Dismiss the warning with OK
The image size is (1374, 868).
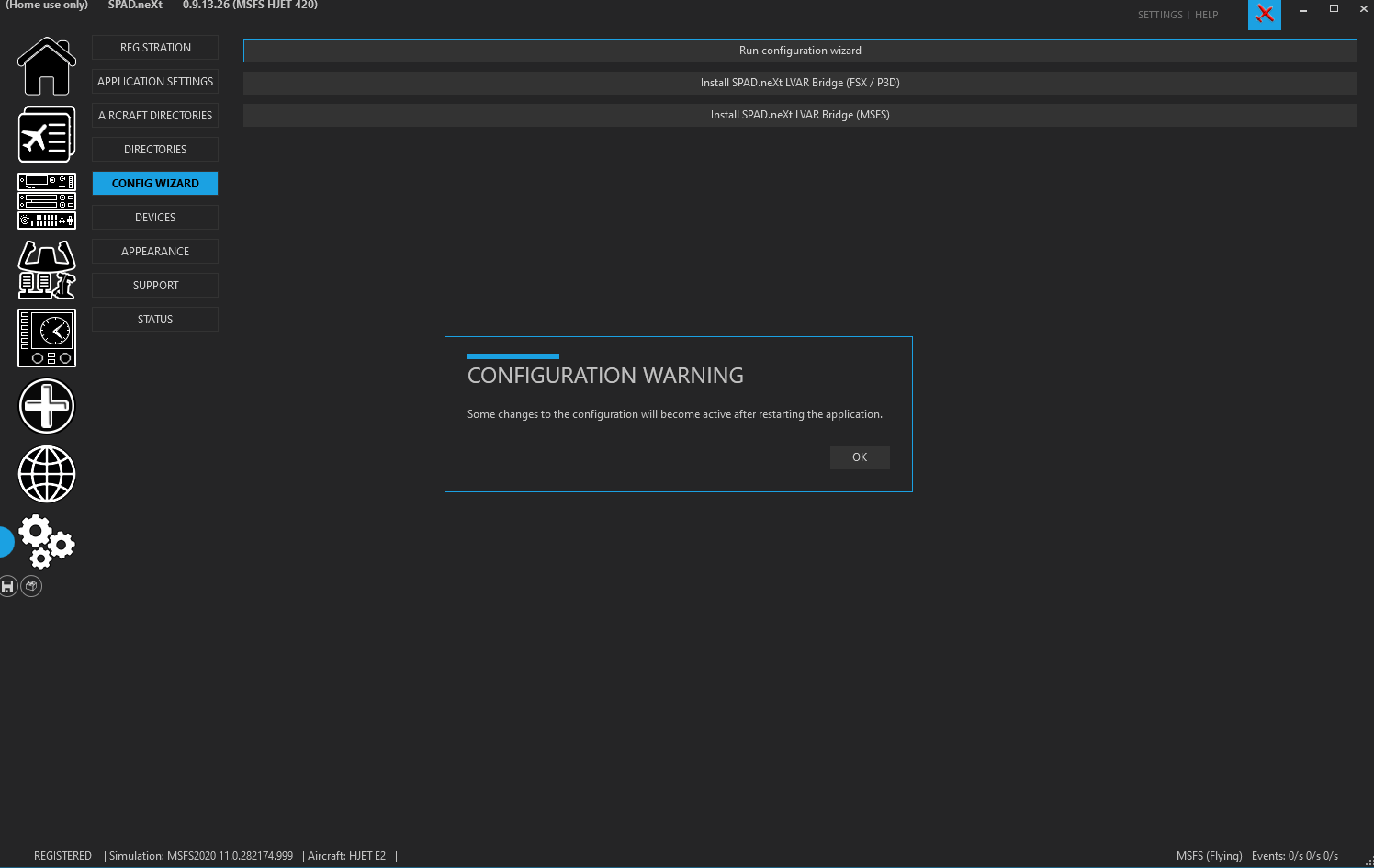tap(860, 457)
